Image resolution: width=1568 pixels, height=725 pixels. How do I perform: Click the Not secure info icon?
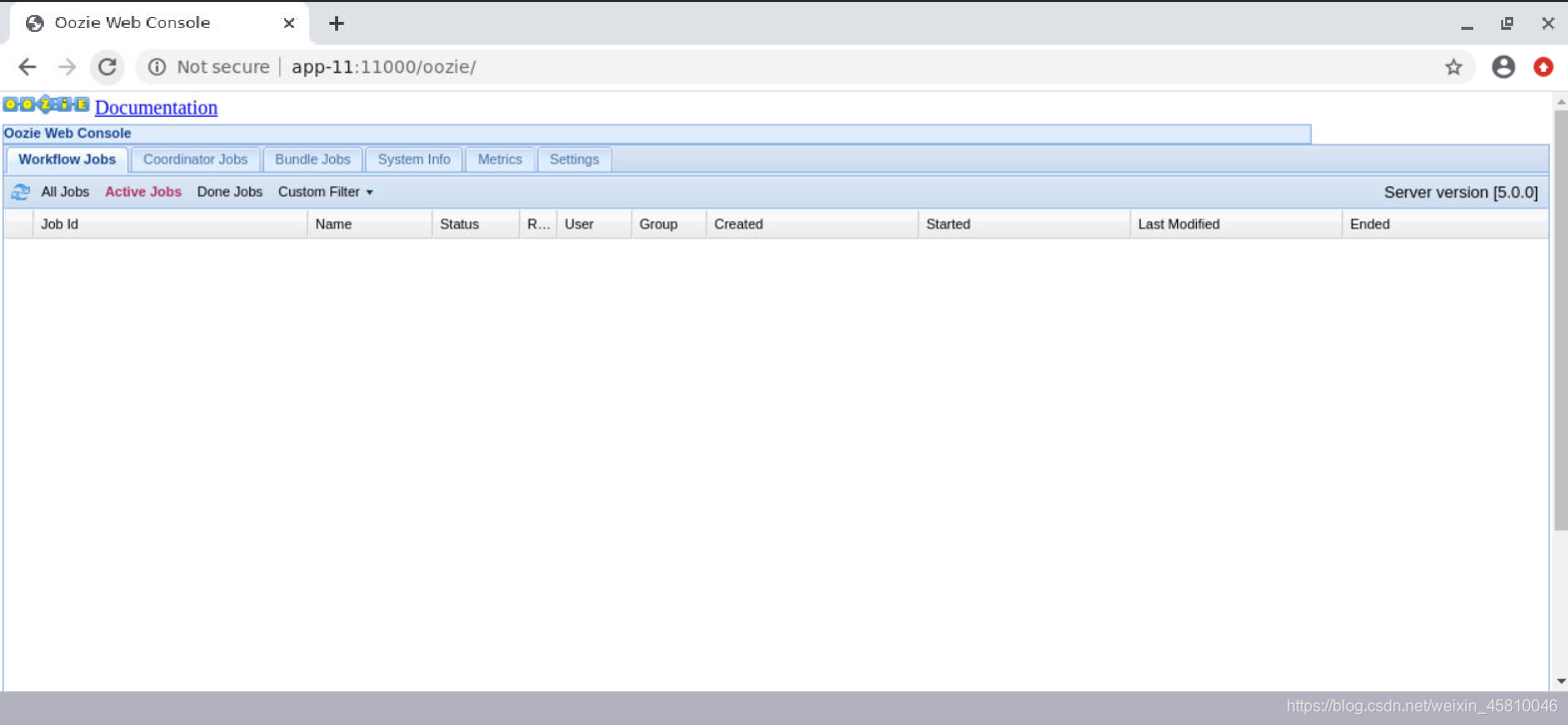157,67
